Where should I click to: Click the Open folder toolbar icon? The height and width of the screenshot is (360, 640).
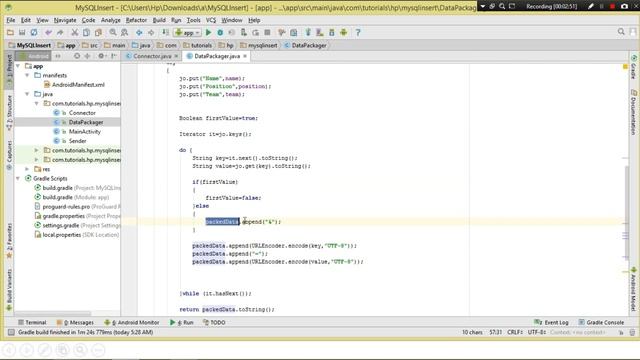click(x=10, y=32)
